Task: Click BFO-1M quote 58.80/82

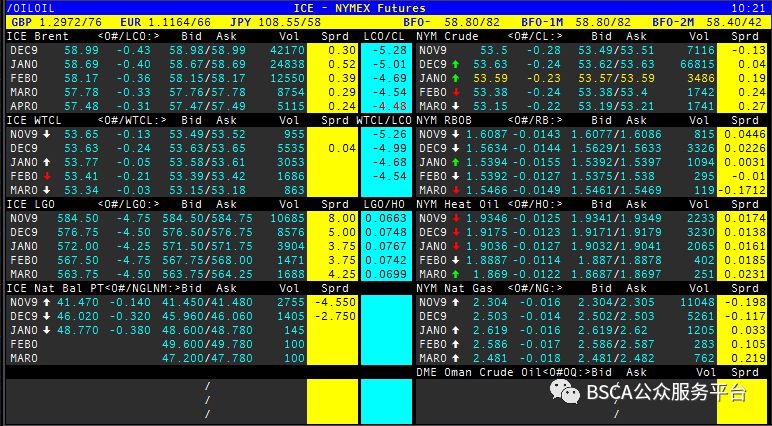Action: (603, 22)
